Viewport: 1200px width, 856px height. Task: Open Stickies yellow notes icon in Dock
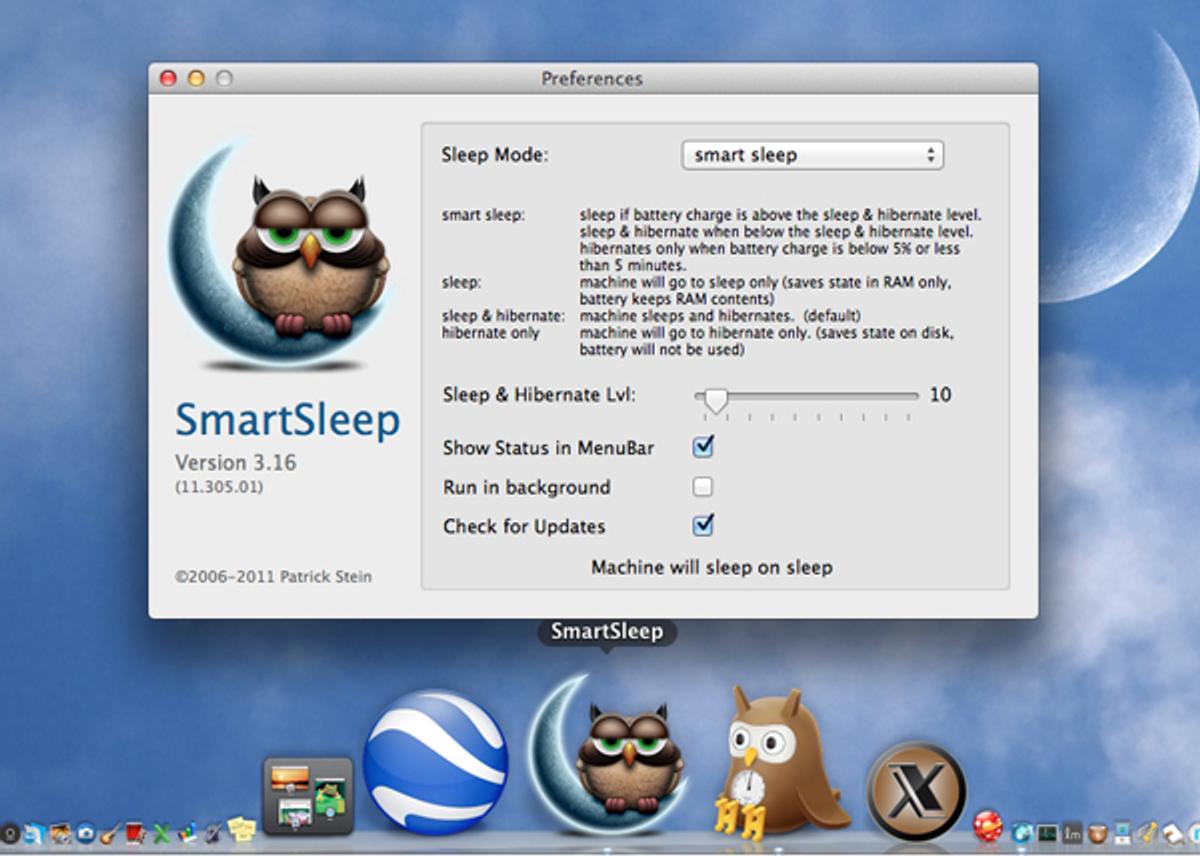241,831
